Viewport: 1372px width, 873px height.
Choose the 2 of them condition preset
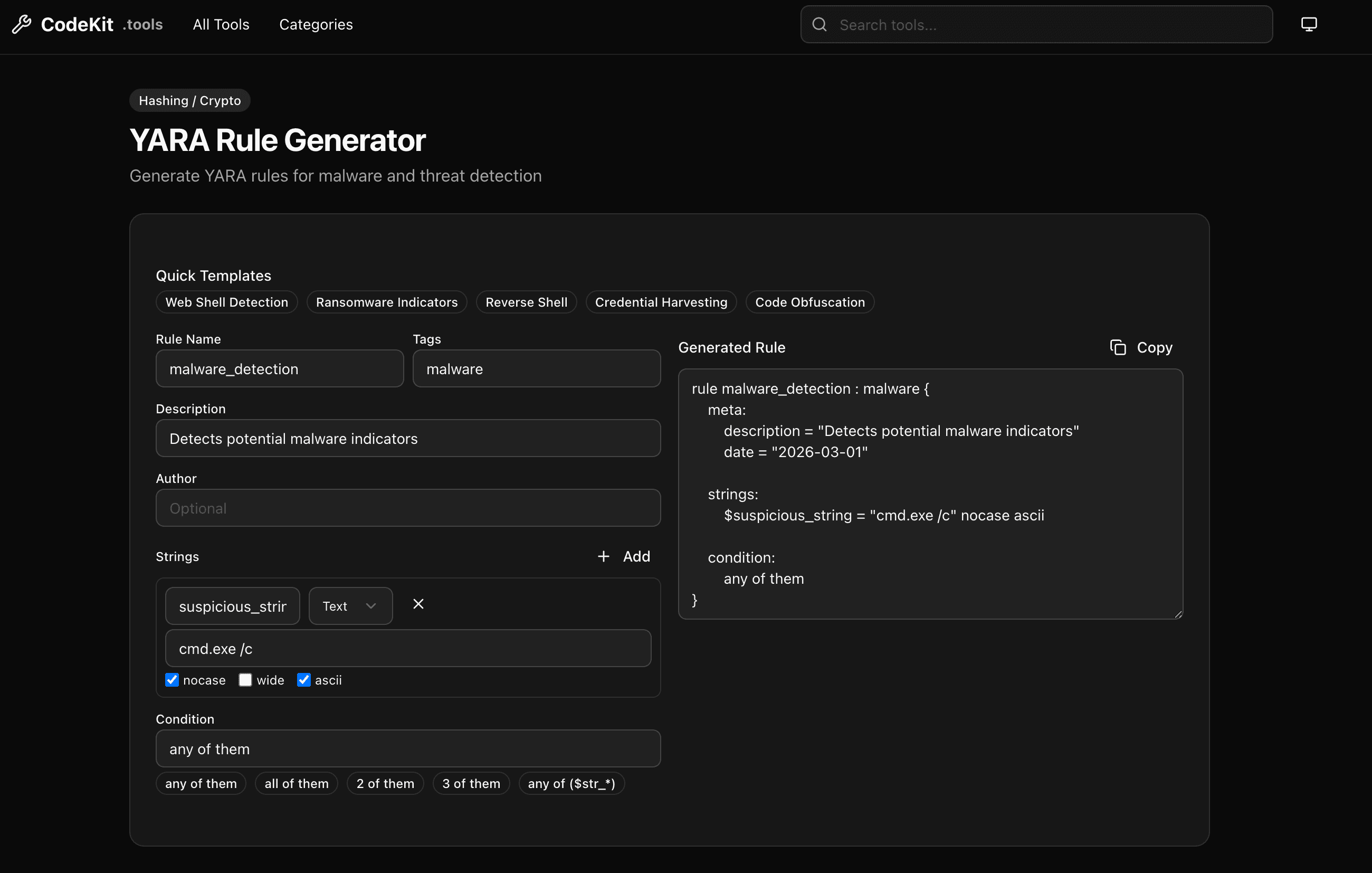(385, 783)
